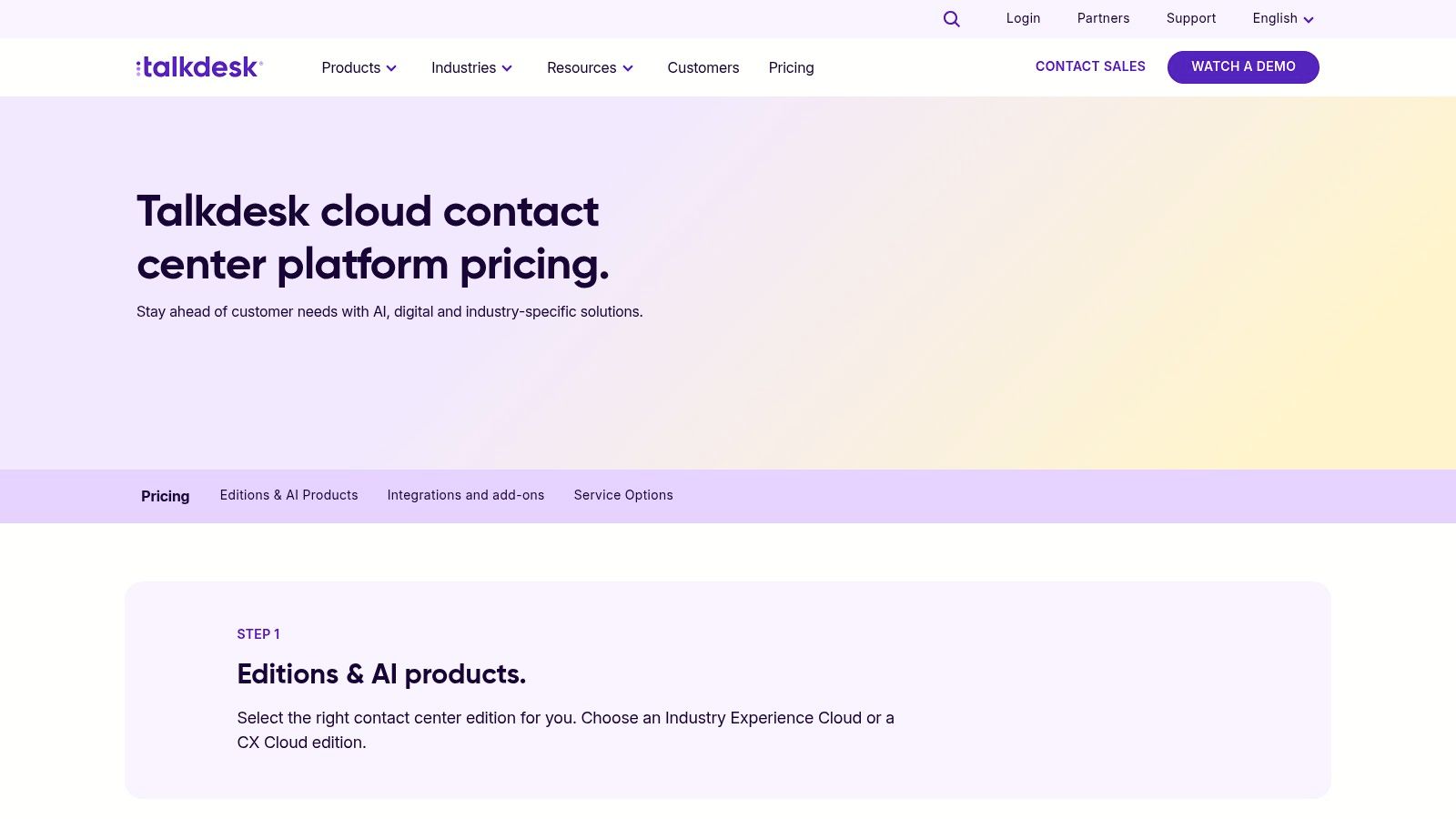Click the Industries dropdown arrow
1456x819 pixels.
pyautogui.click(x=507, y=68)
